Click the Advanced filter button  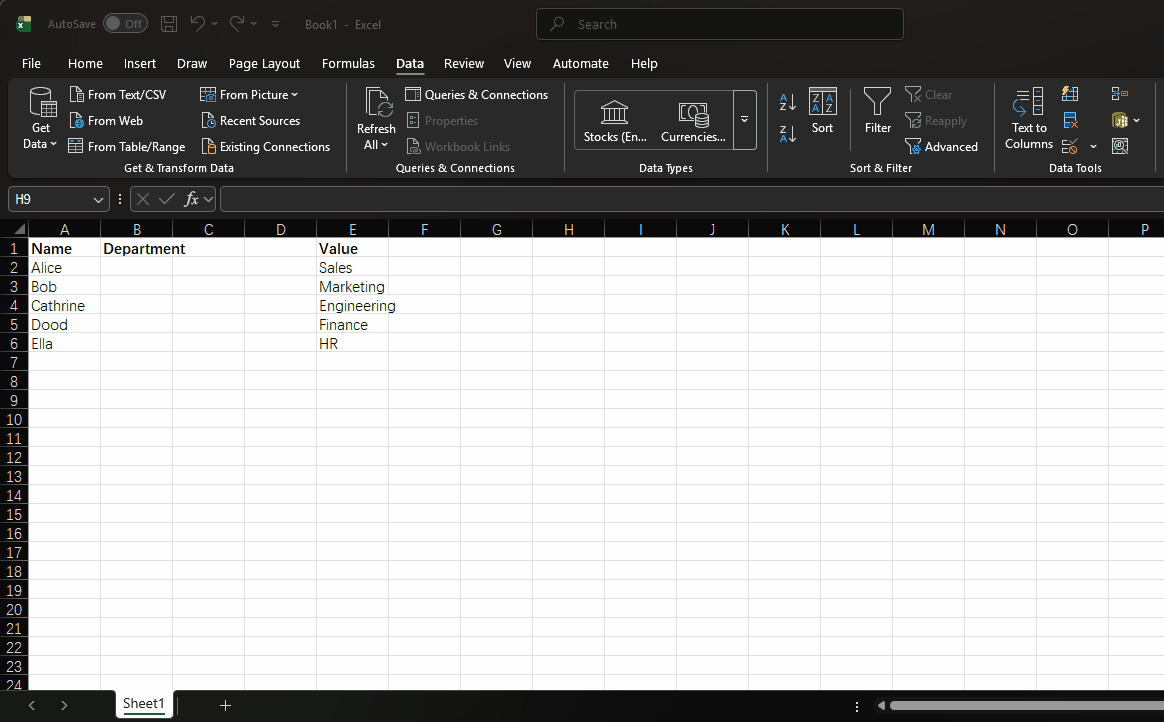[x=942, y=146]
